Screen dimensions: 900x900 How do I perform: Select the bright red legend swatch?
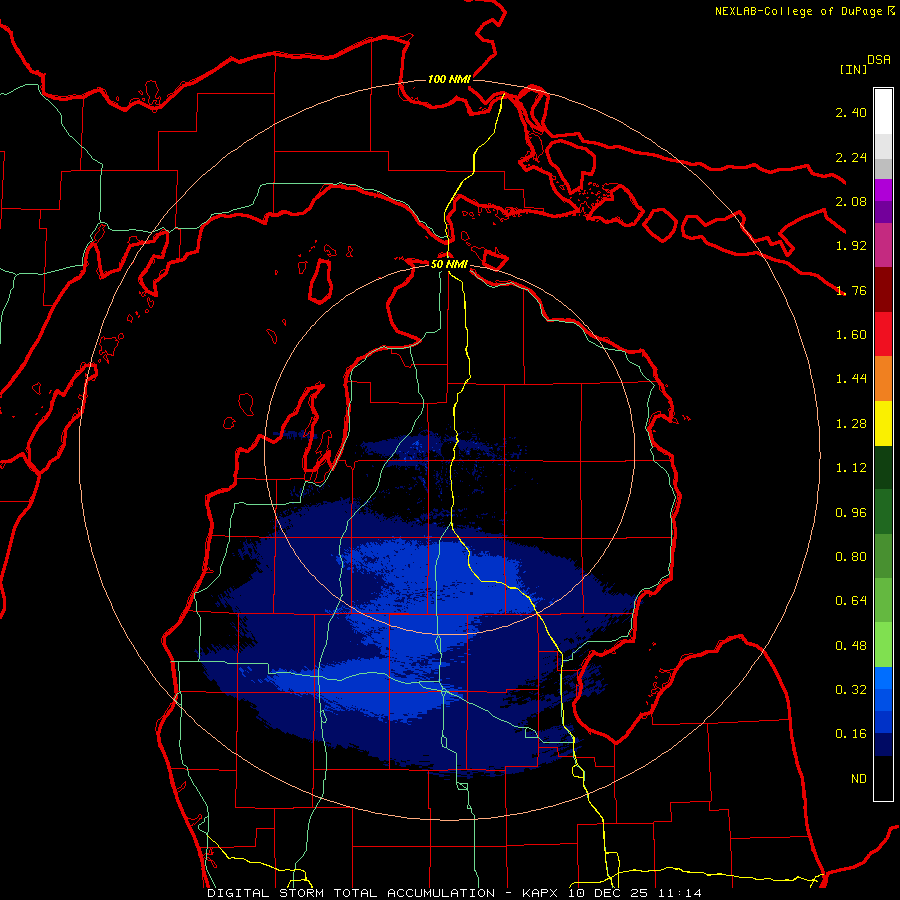[883, 334]
